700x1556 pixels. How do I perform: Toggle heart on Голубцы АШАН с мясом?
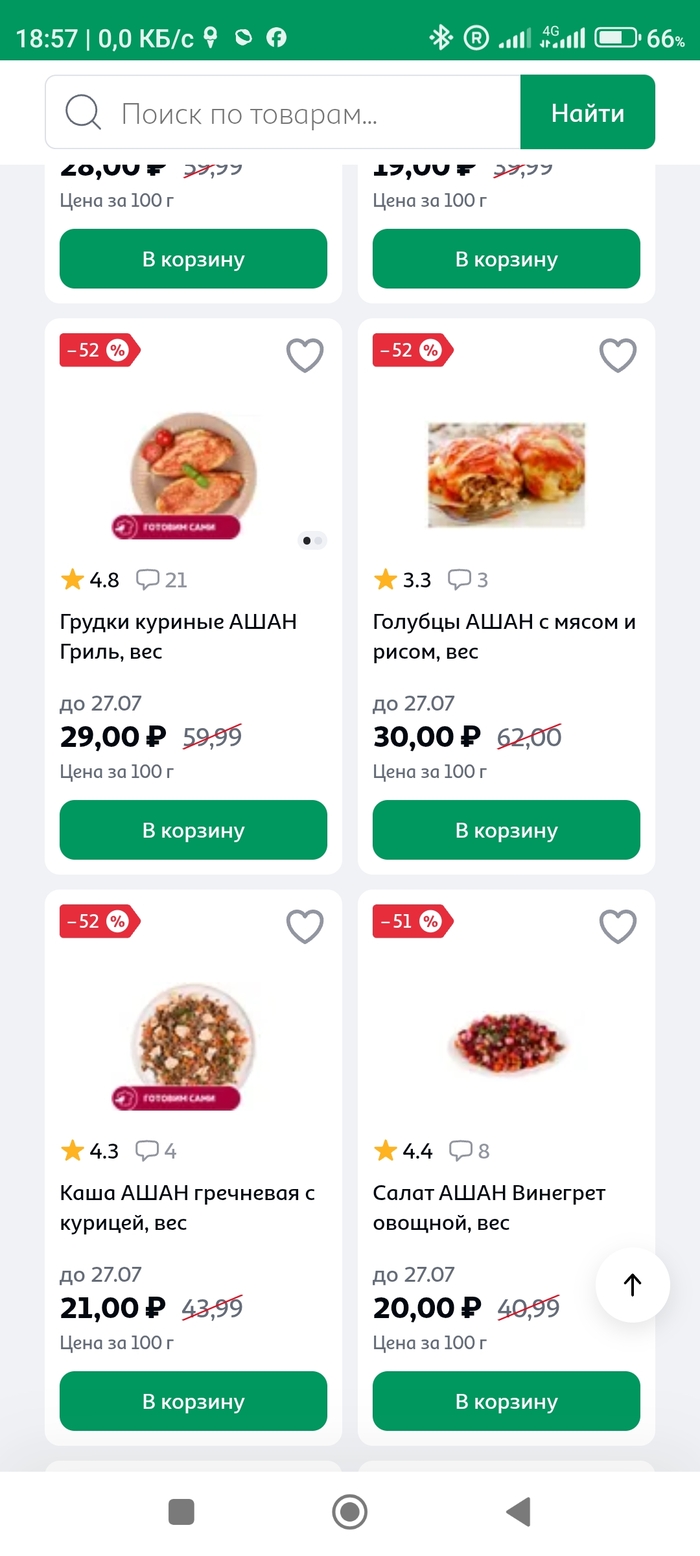(617, 355)
